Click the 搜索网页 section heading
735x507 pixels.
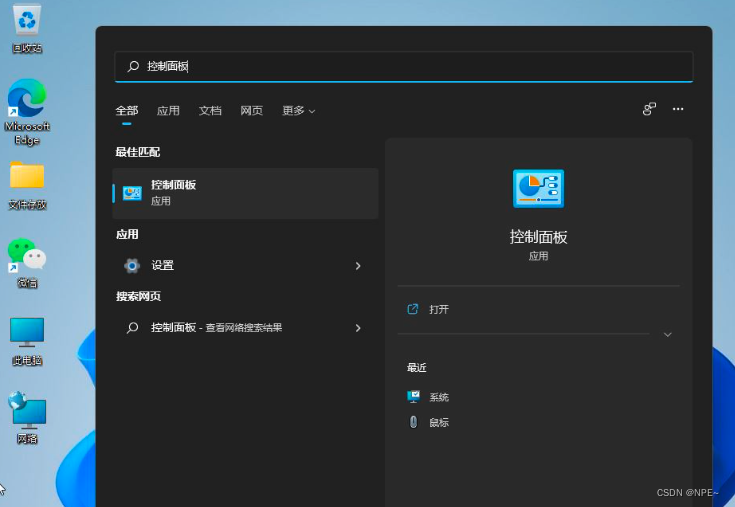138,296
